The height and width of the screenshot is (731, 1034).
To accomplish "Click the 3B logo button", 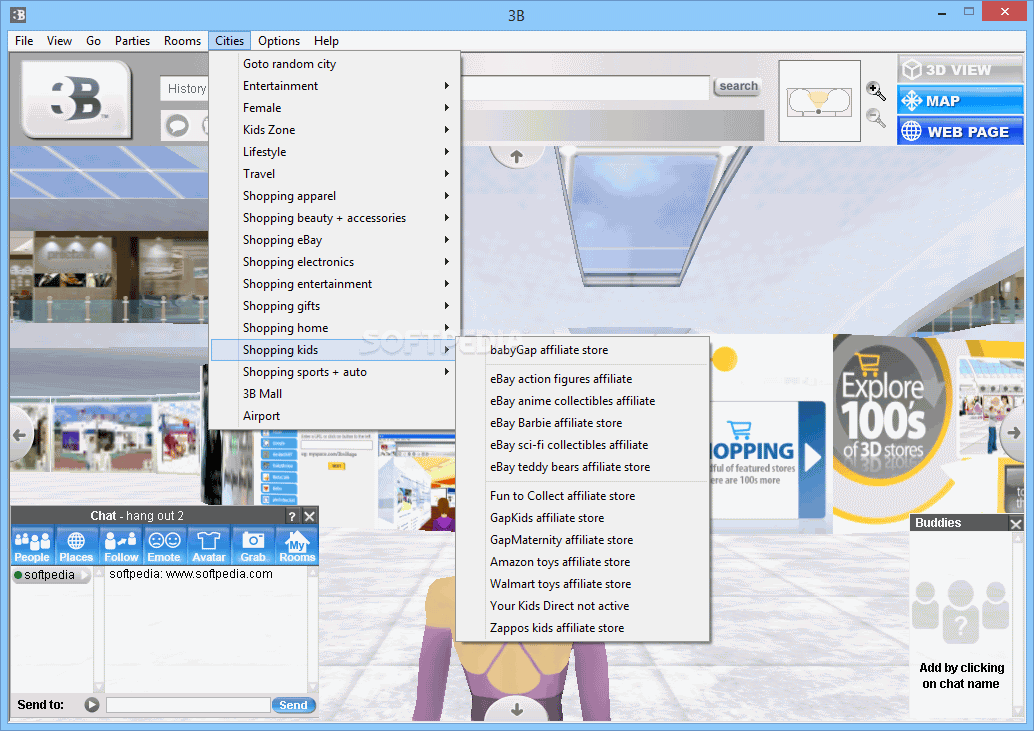I will (x=76, y=99).
